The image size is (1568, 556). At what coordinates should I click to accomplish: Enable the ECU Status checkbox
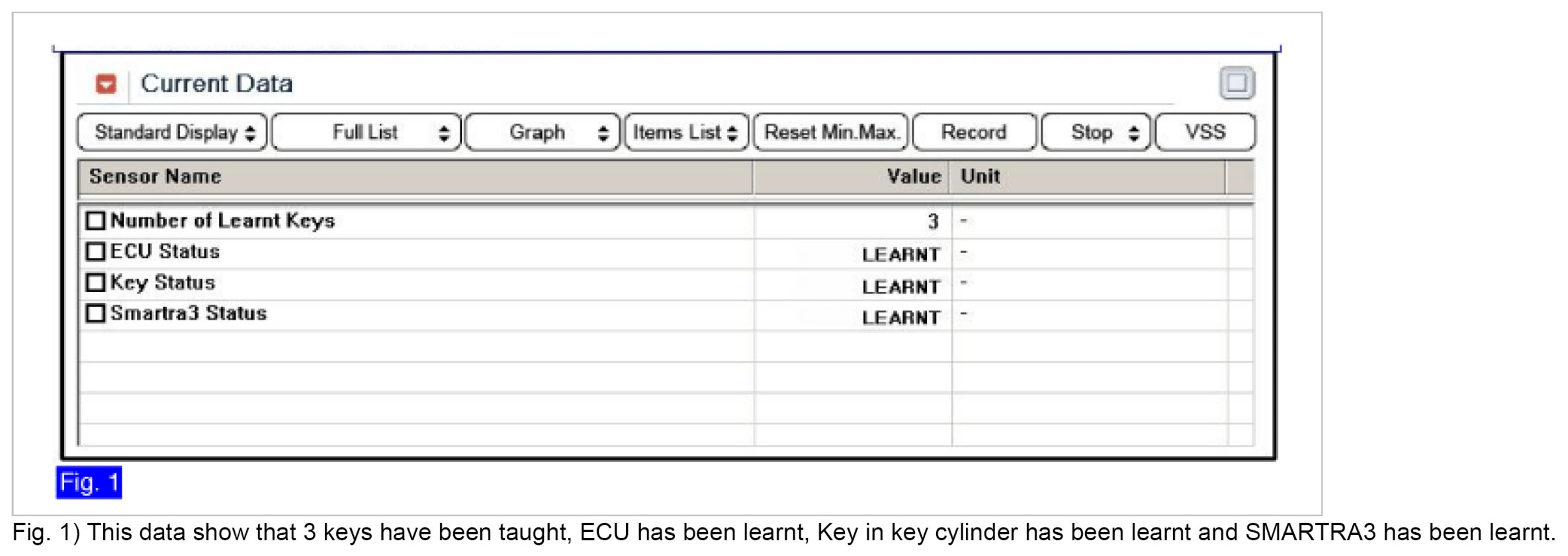point(96,252)
